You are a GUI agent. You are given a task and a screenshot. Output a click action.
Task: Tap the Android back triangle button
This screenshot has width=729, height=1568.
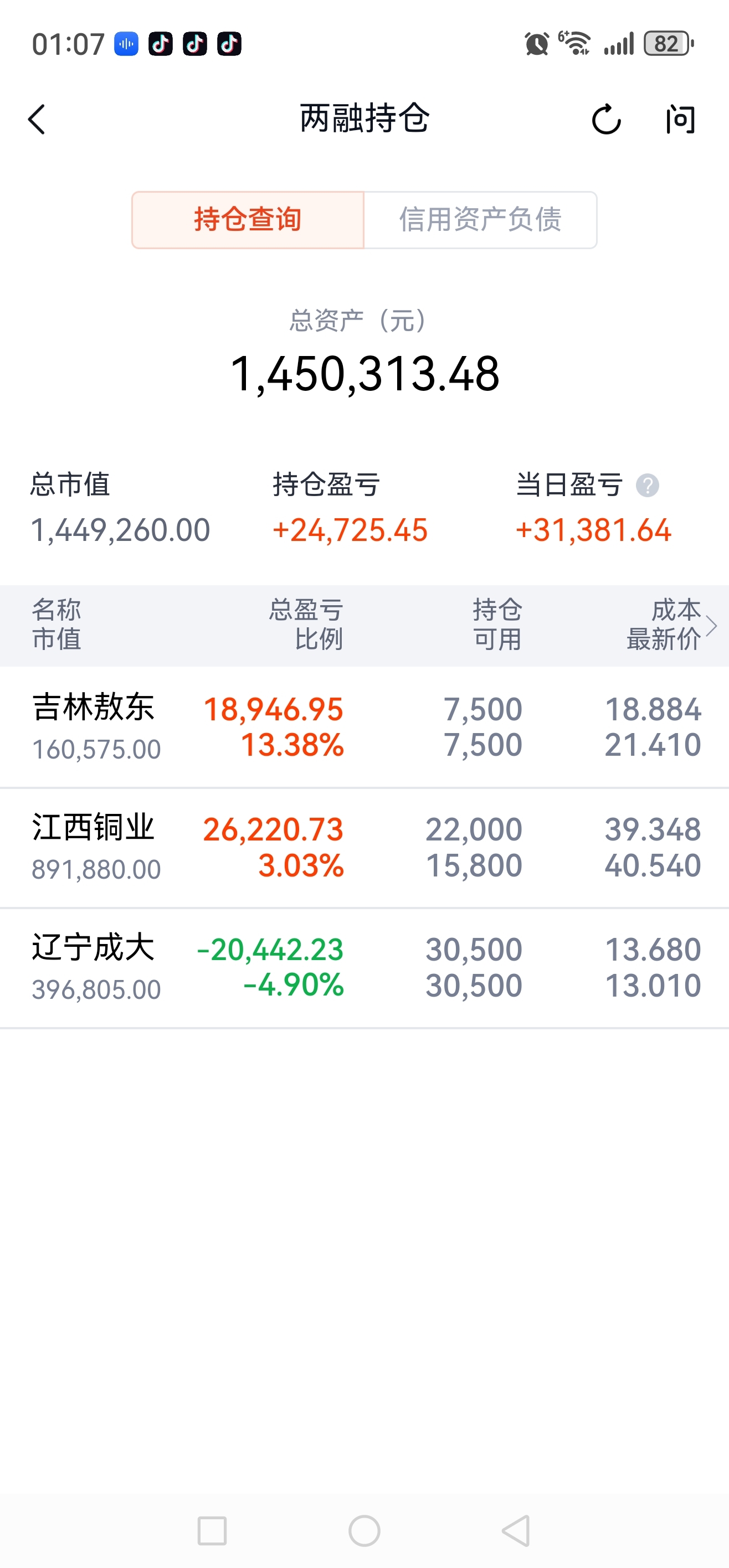tap(516, 1531)
